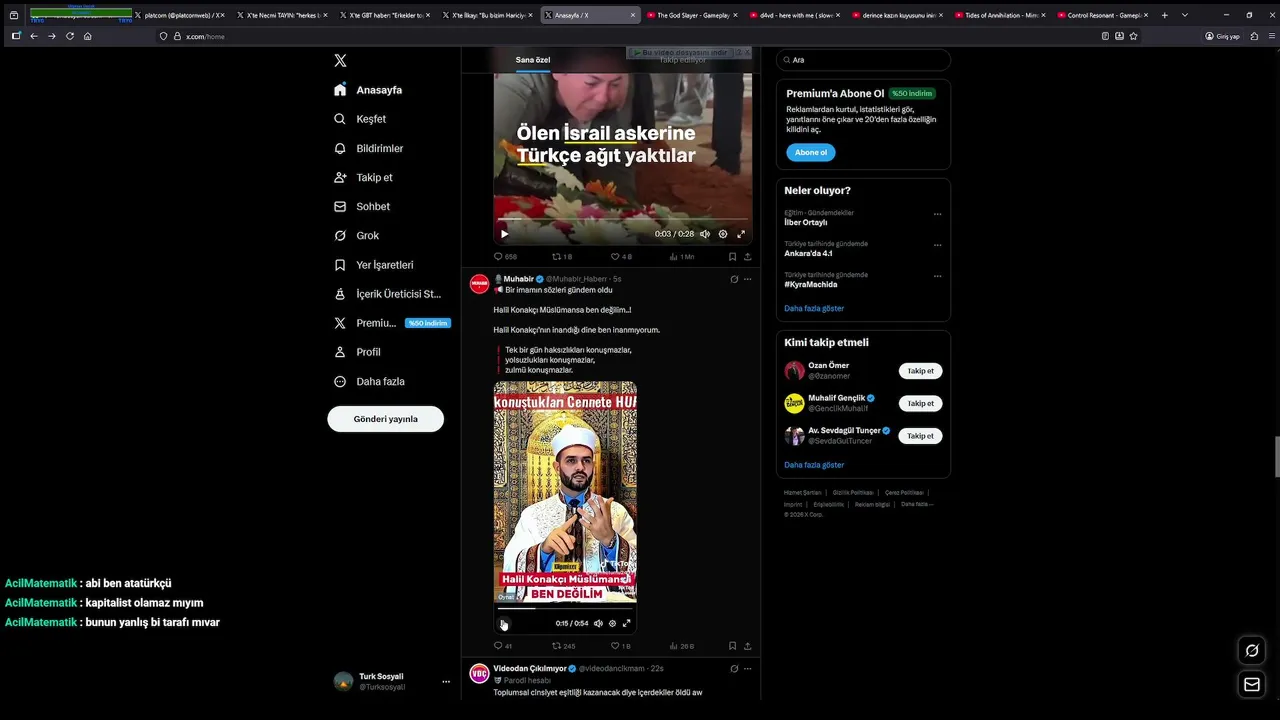1280x720 pixels.
Task: Open settings gear on the Muhabir video
Action: [613, 623]
